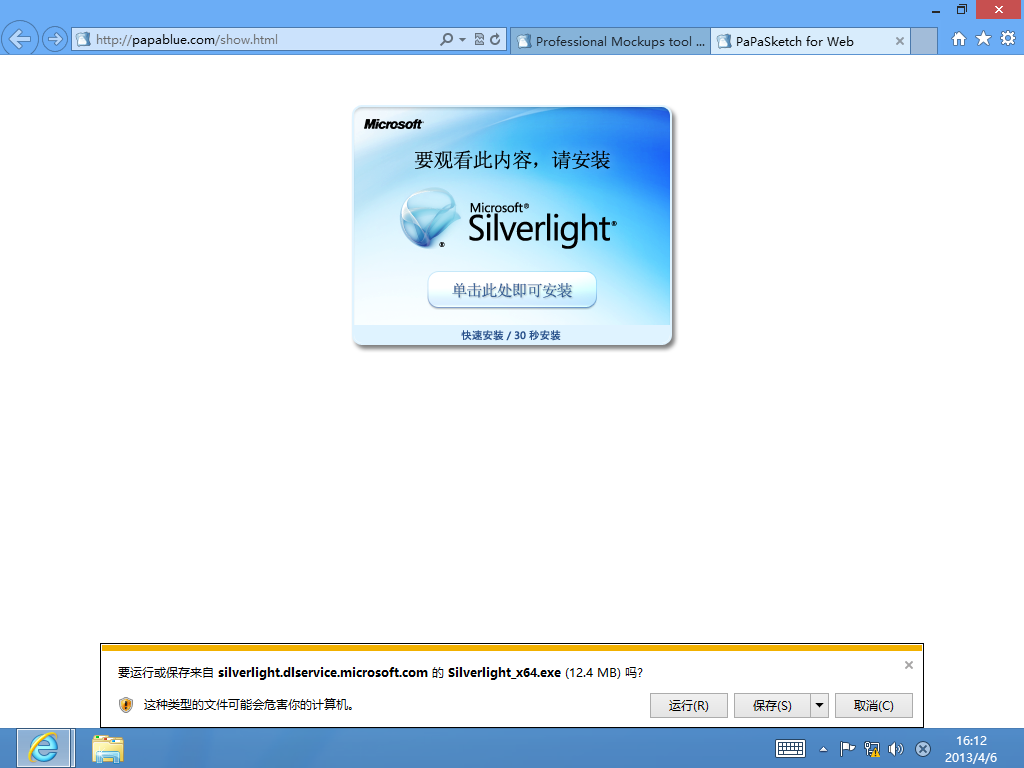1024x768 pixels.
Task: Go forward with the browser Forward arrow
Action: tap(55, 39)
